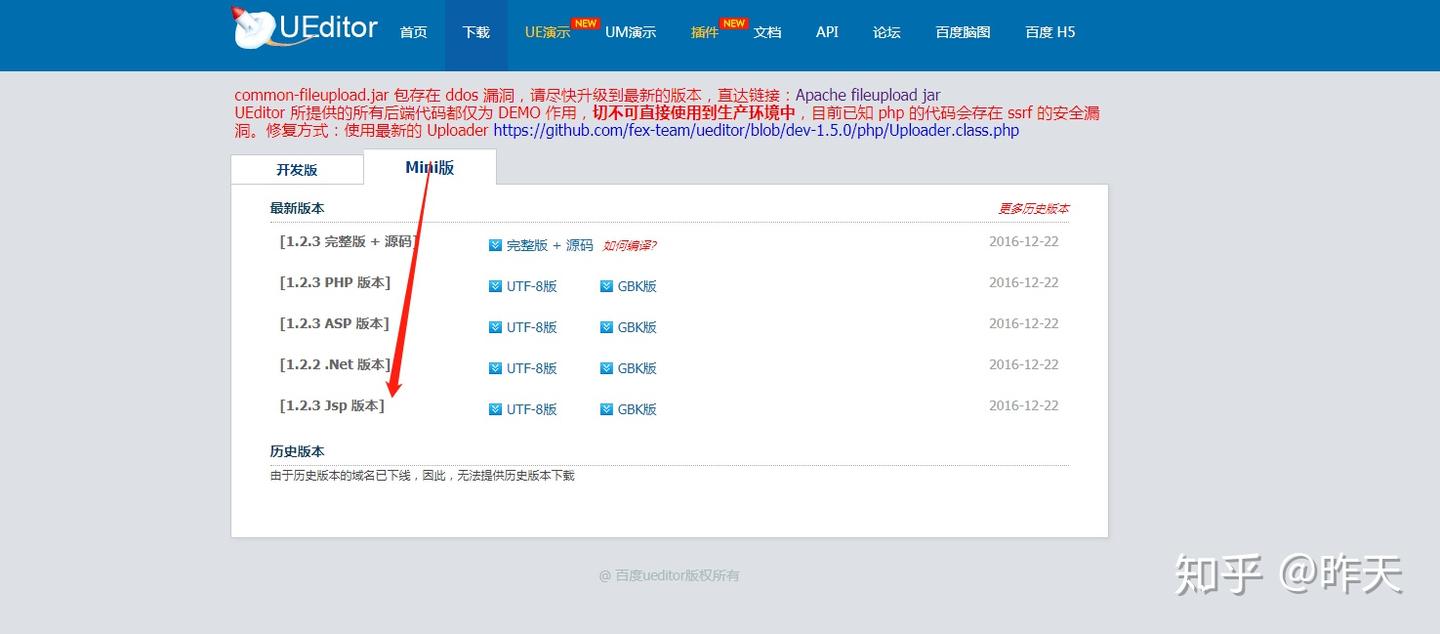
Task: Click download icon for Jsp UTF-8版
Action: point(495,409)
